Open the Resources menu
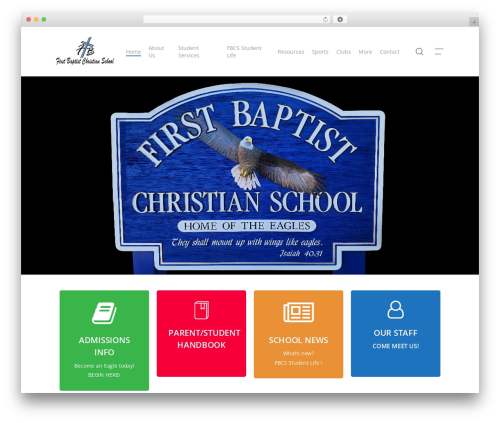 [x=291, y=52]
